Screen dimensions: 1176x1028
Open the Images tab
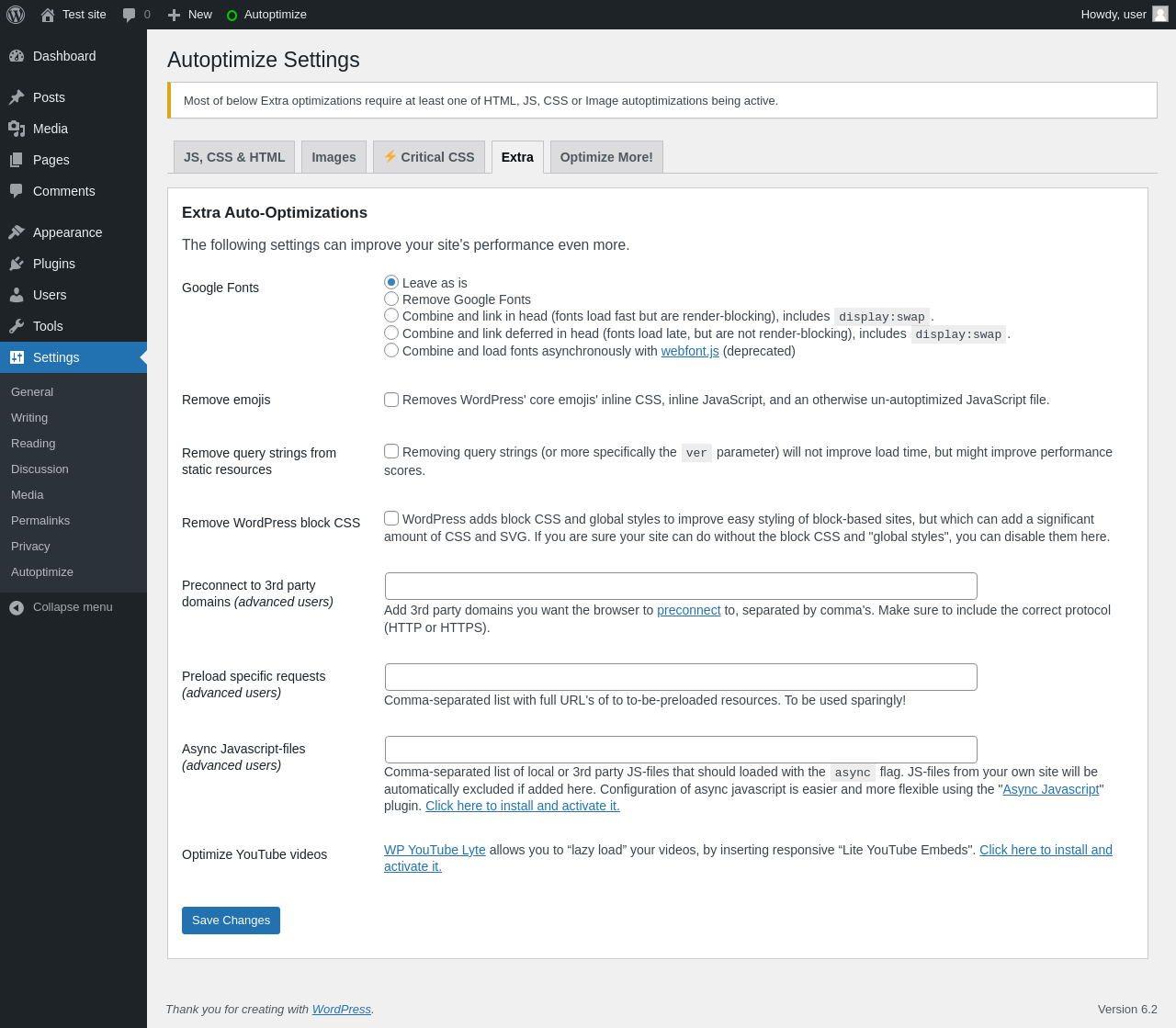click(334, 157)
